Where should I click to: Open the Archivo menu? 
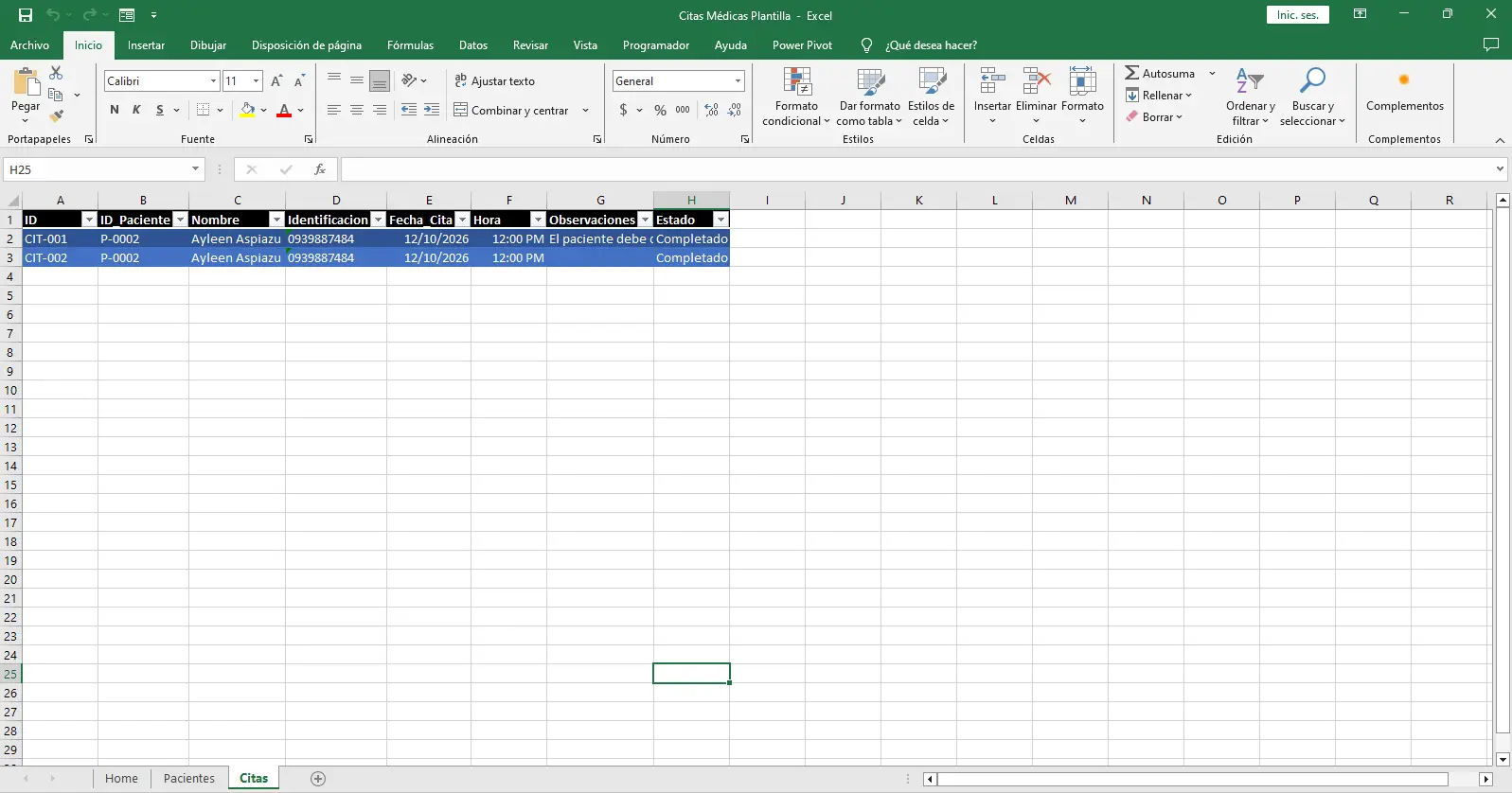[x=29, y=45]
